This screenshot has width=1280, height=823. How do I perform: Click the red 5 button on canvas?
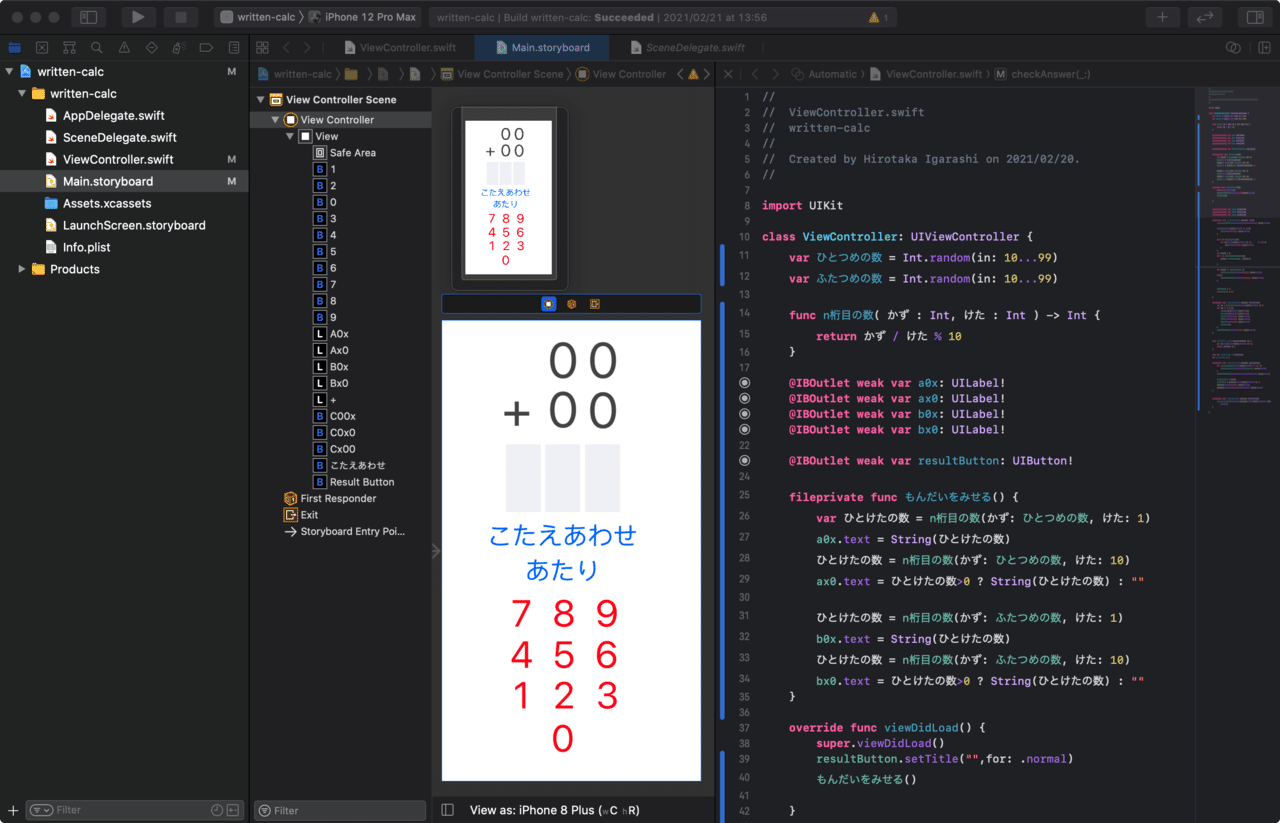(563, 655)
